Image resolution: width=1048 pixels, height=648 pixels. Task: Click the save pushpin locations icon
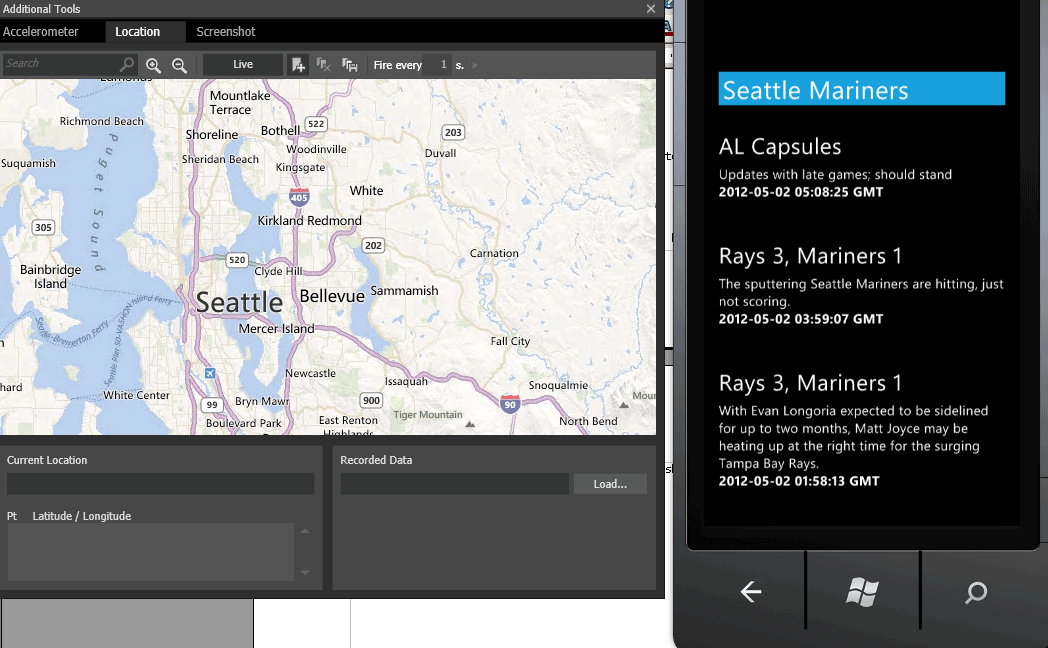click(350, 65)
